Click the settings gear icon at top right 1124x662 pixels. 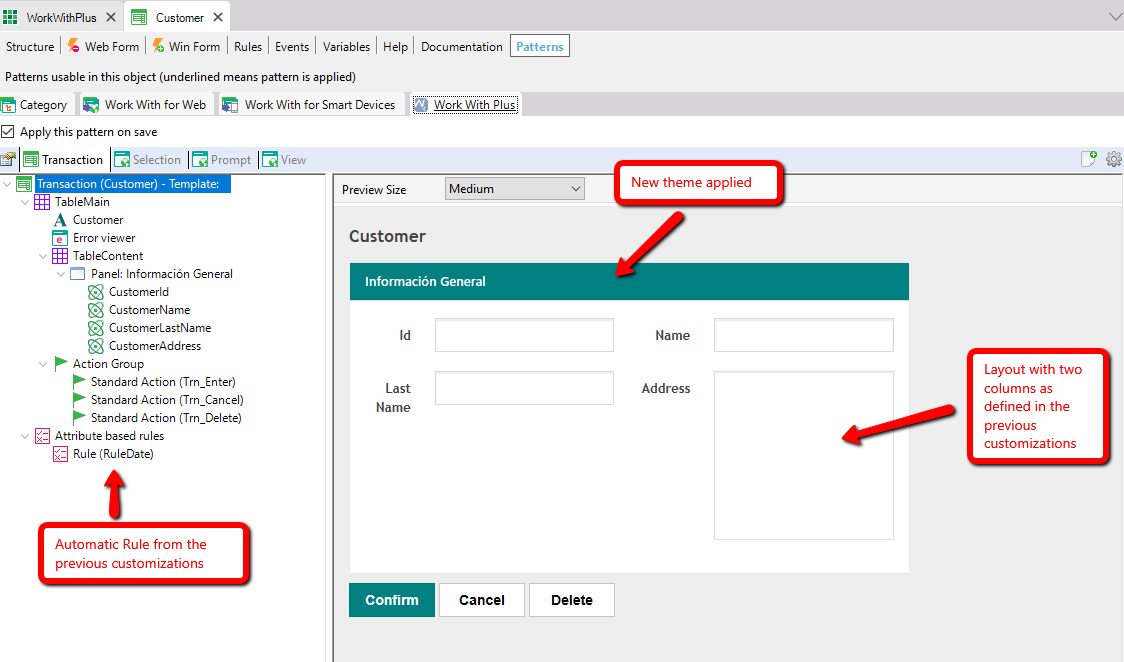point(1113,159)
